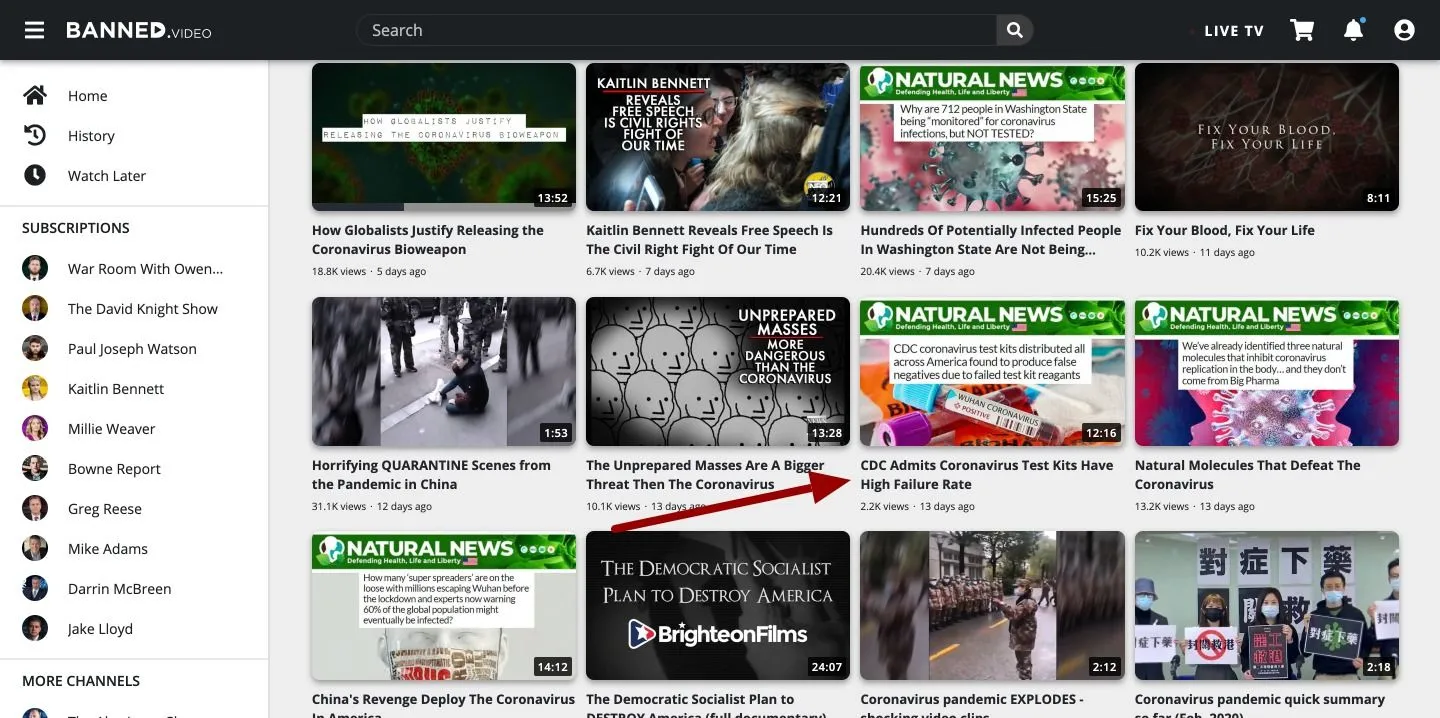Image resolution: width=1440 pixels, height=718 pixels.
Task: Click Bowne Report channel avatar
Action: (x=35, y=468)
